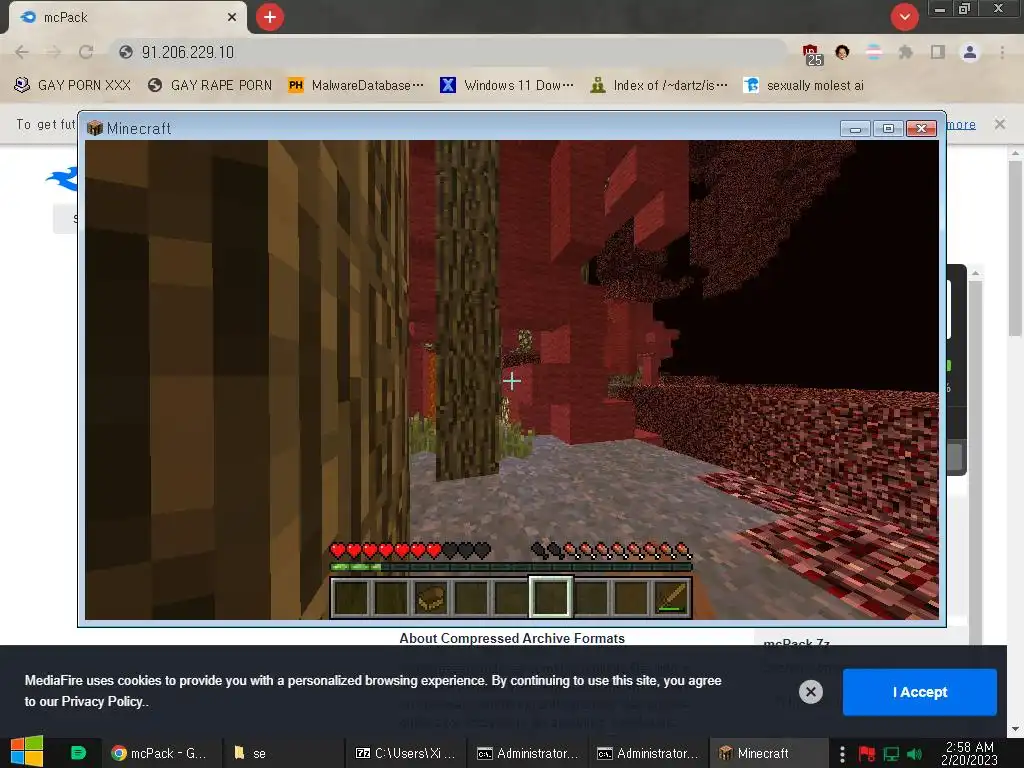
Task: Switch to mcPack Chrome taskbar item
Action: pyautogui.click(x=160, y=753)
